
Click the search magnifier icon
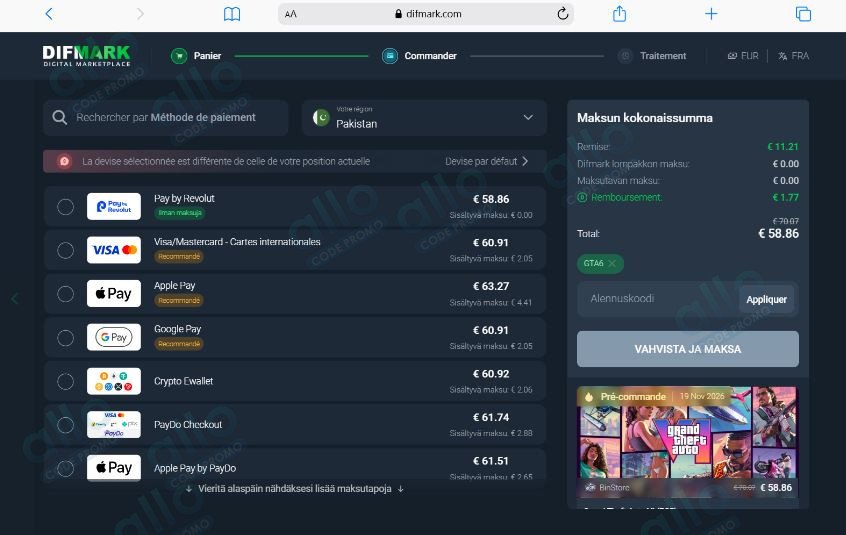point(60,118)
